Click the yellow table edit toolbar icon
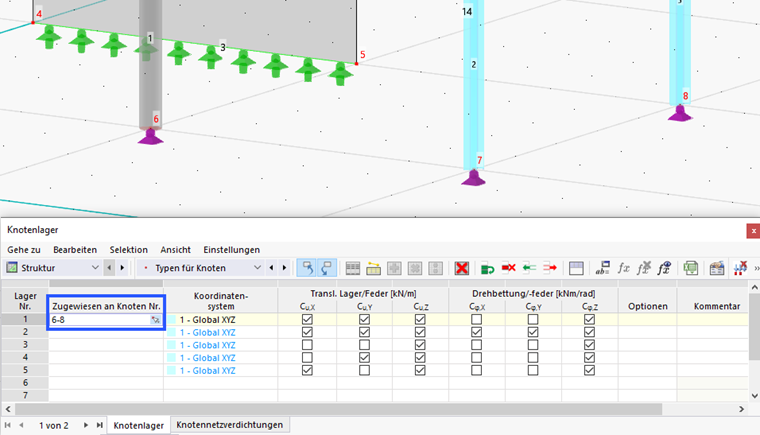The width and height of the screenshot is (760, 435). click(x=373, y=268)
